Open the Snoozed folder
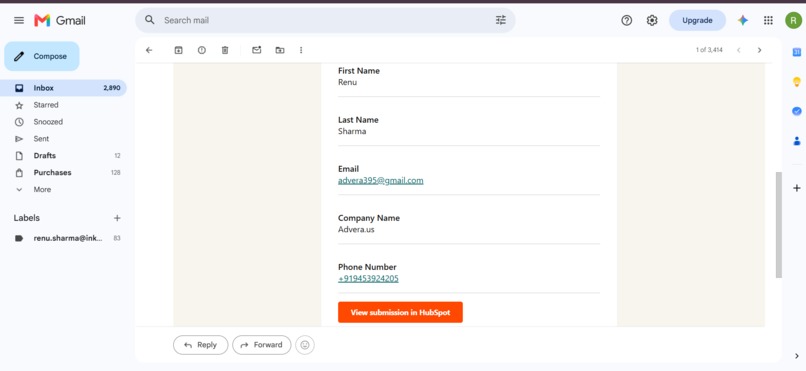 [64, 122]
